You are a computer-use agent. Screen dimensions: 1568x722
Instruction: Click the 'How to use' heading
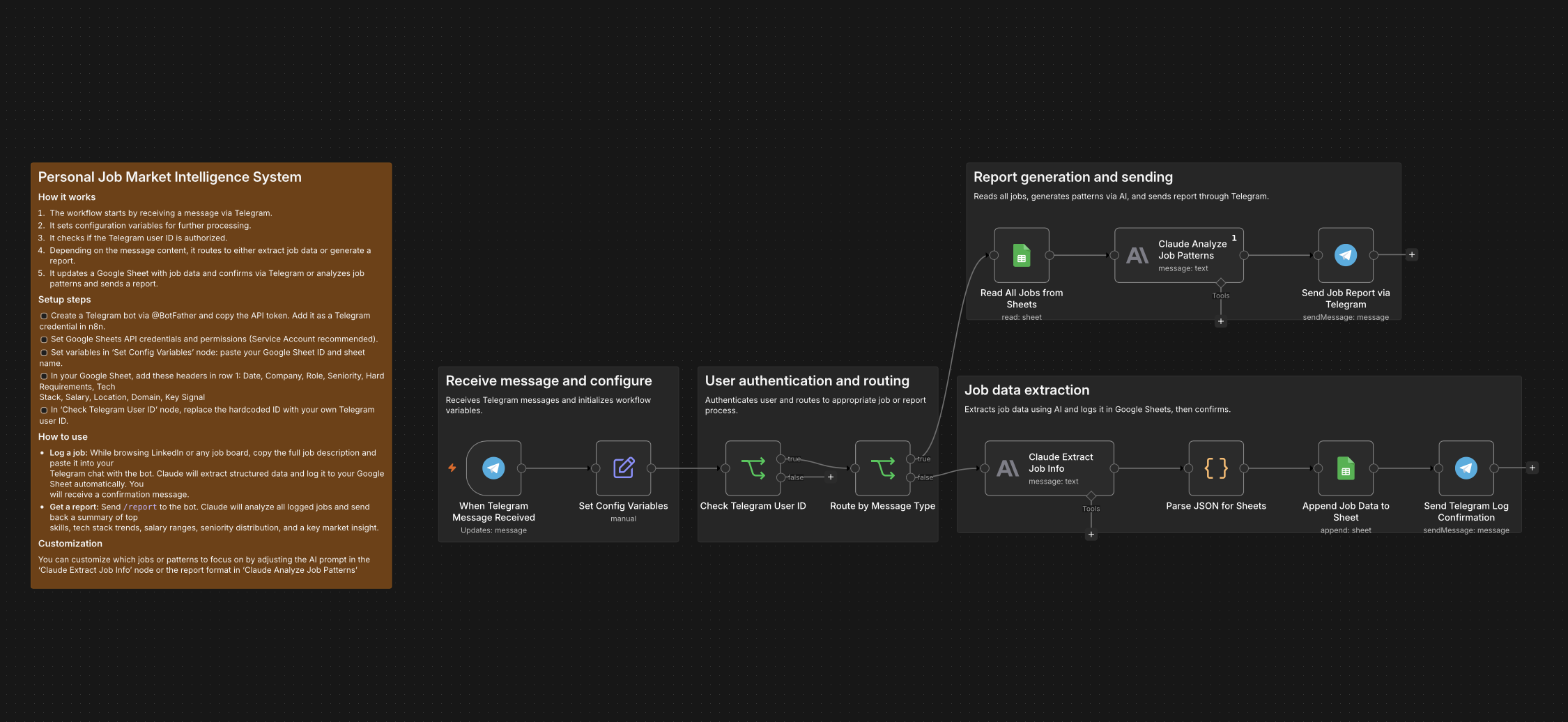tap(63, 437)
